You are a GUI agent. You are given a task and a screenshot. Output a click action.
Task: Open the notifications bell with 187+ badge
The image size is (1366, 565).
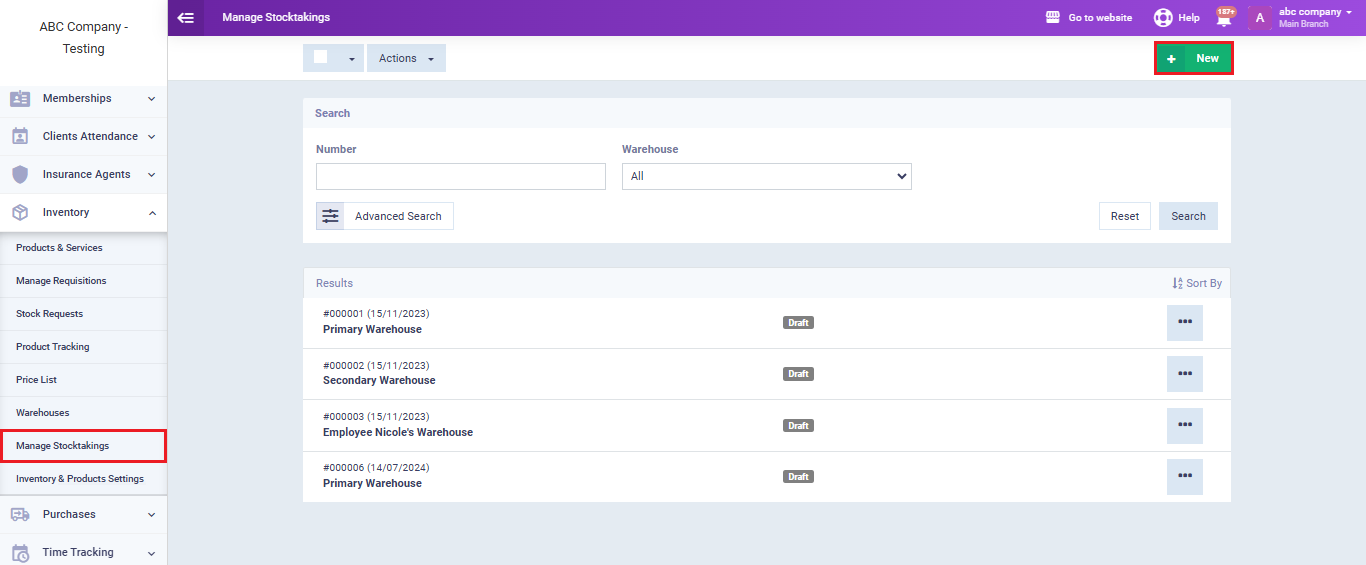[1224, 18]
